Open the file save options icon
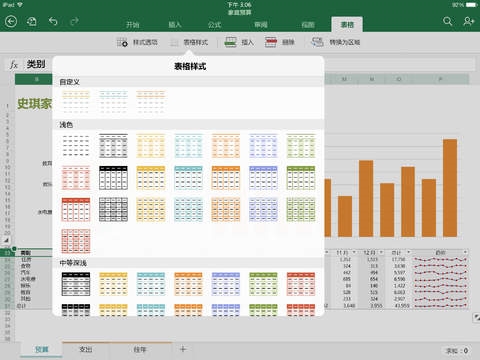480x360 pixels. click(32, 22)
